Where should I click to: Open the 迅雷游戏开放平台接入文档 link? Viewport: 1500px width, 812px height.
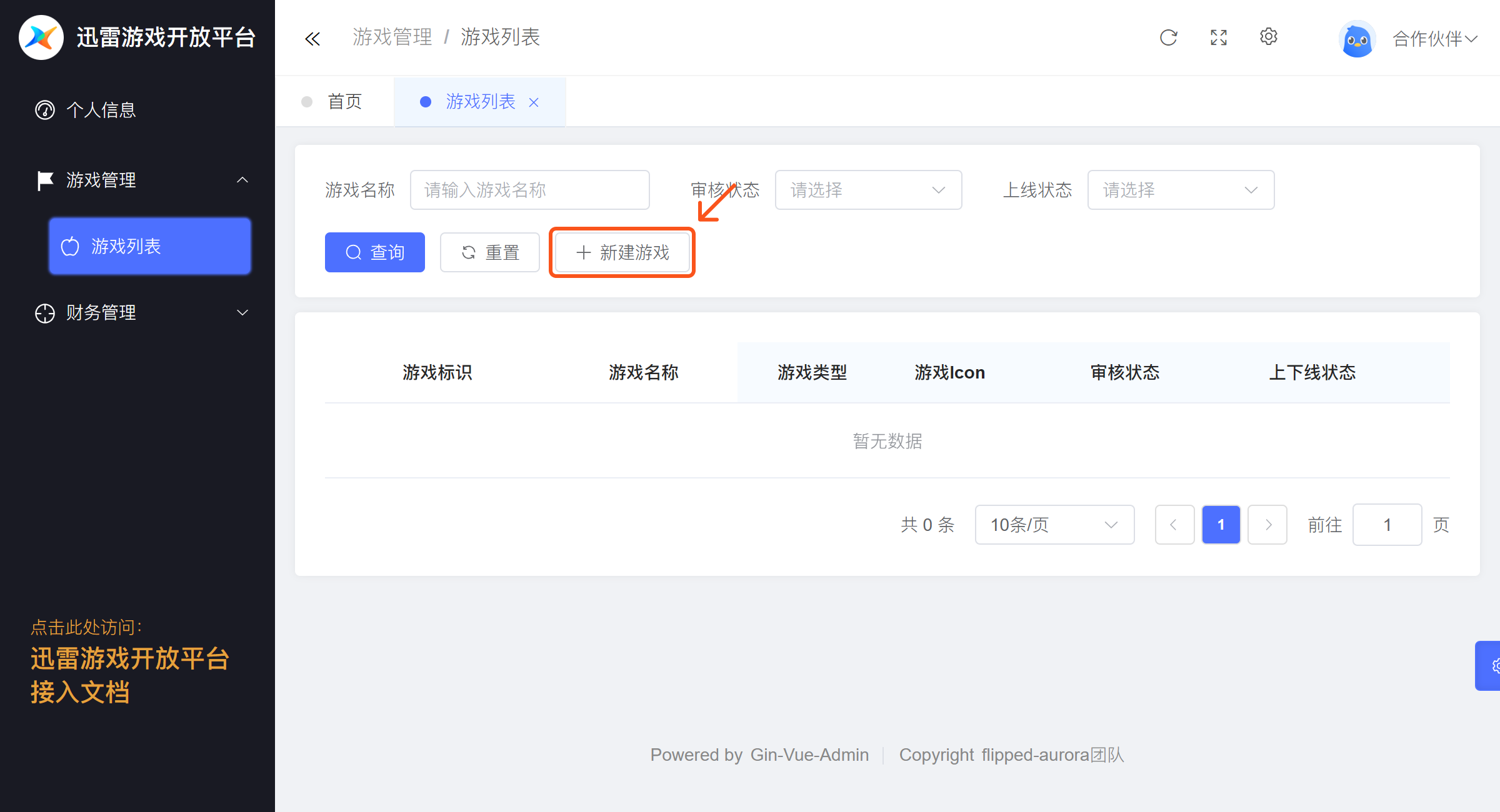(x=130, y=675)
